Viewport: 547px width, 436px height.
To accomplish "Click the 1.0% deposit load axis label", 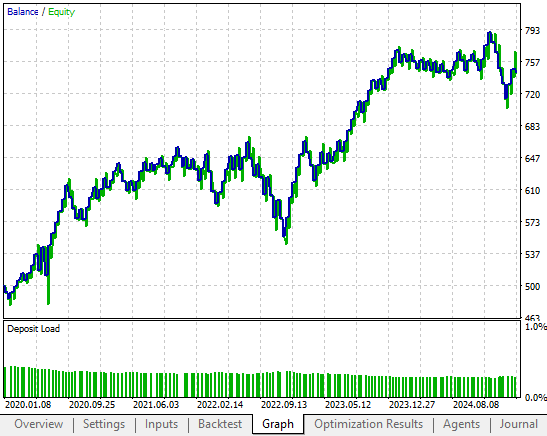I will (x=535, y=327).
